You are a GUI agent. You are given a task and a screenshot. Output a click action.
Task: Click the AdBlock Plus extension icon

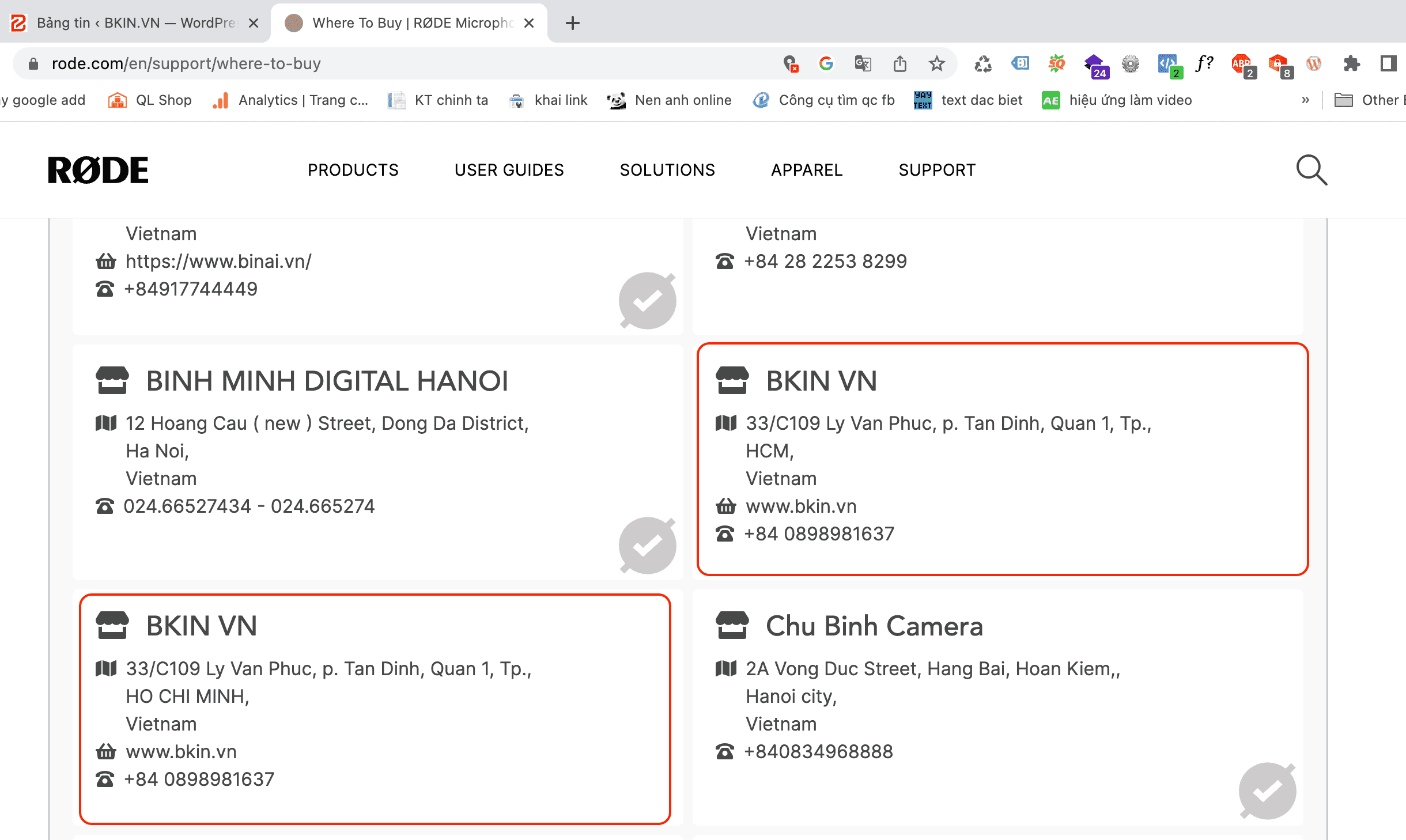[x=1241, y=63]
